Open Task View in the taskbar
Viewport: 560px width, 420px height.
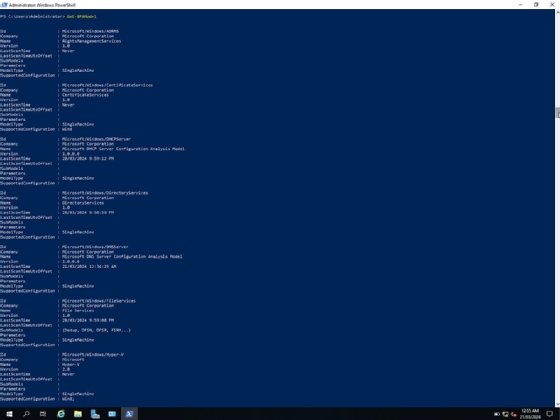click(x=43, y=414)
